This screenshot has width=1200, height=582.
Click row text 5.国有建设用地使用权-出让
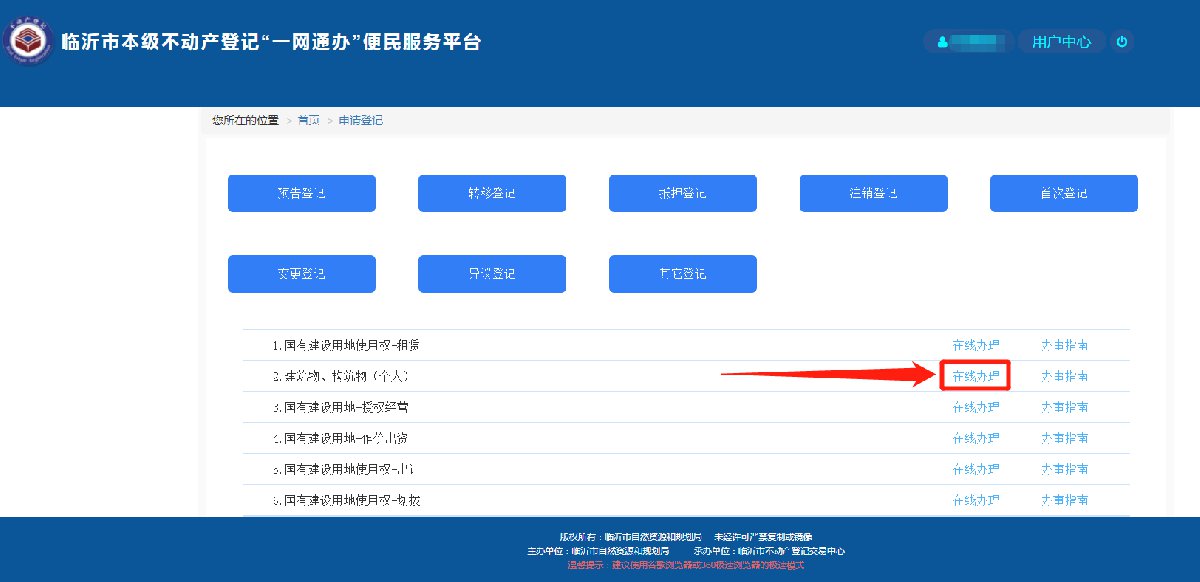(346, 469)
